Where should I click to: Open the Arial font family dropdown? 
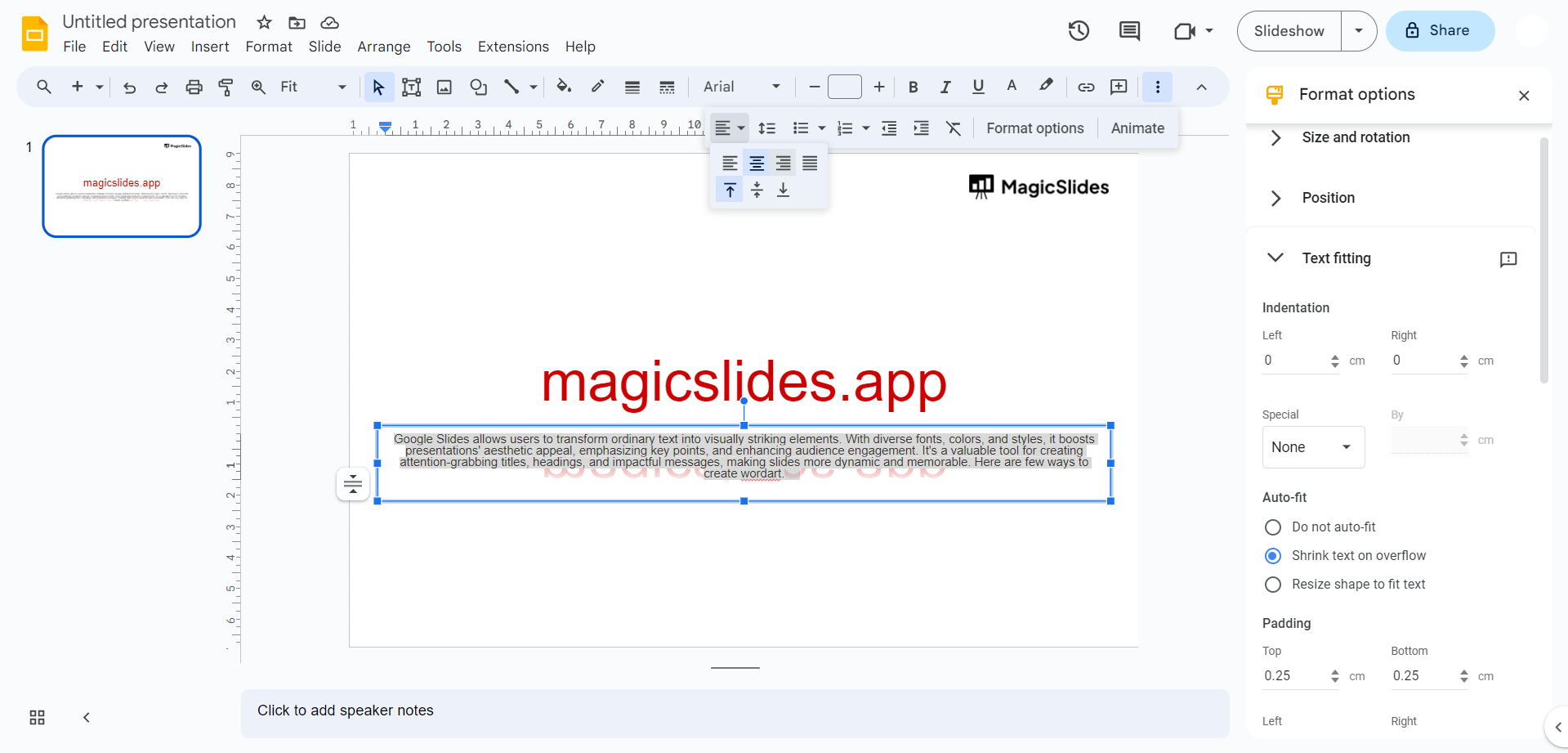tap(742, 87)
